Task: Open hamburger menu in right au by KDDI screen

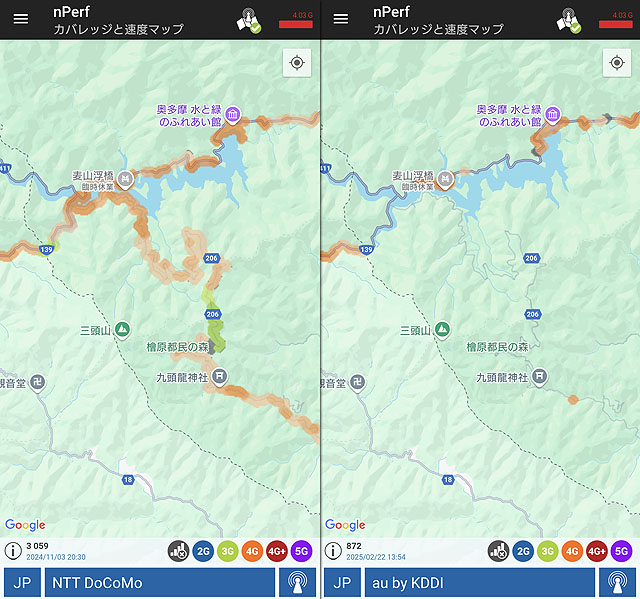Action: click(x=341, y=19)
